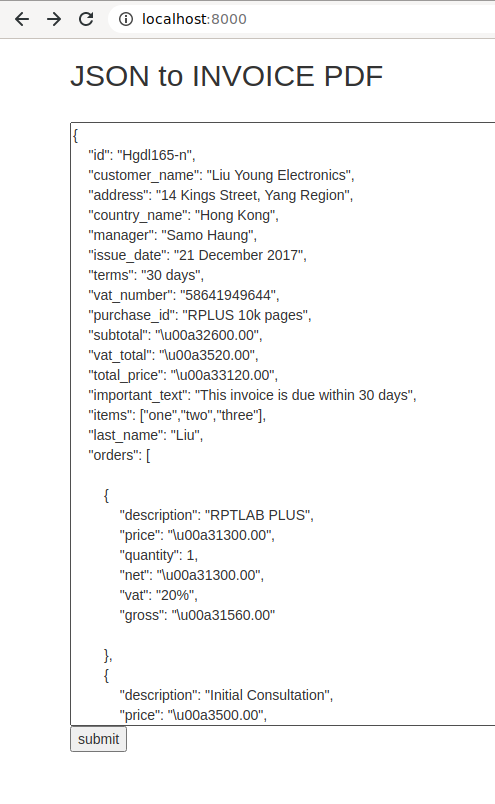The width and height of the screenshot is (495, 804).
Task: Select the JSON to INVOICE PDF heading
Action: (226, 76)
